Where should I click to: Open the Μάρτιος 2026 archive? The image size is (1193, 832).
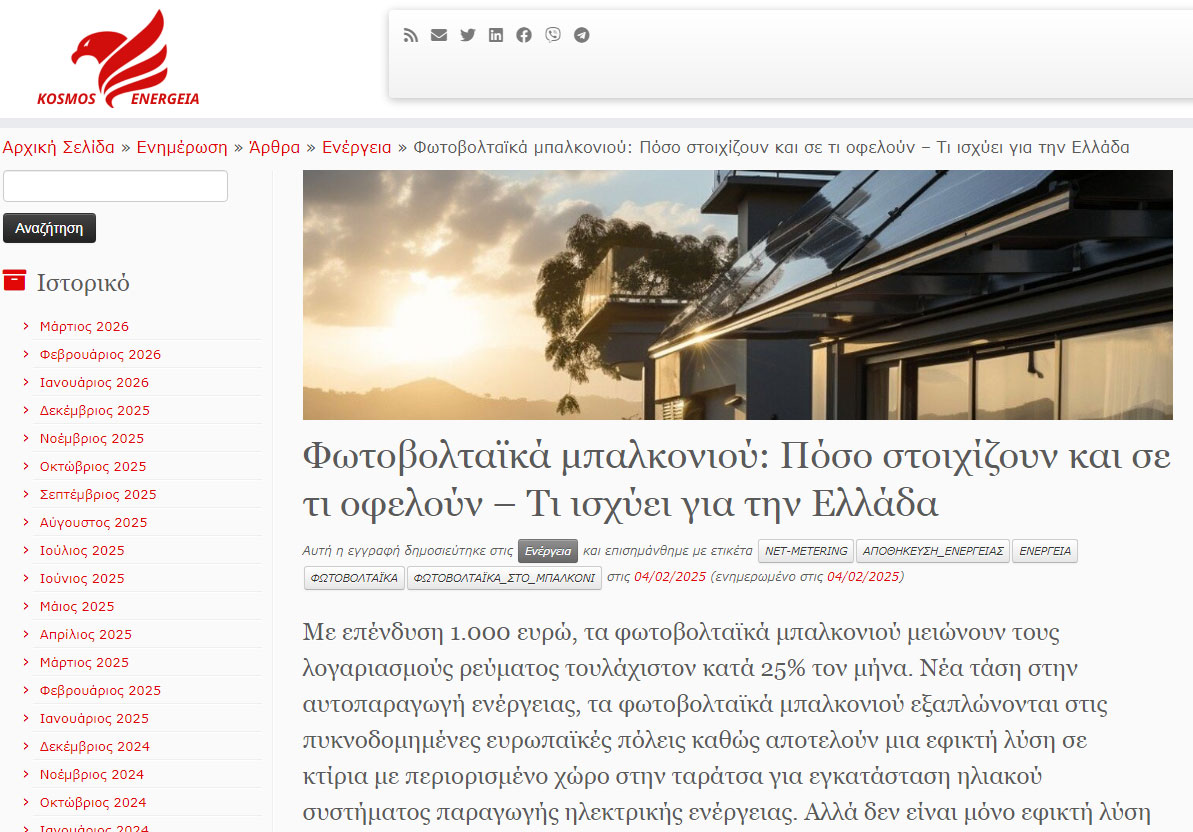click(x=84, y=326)
